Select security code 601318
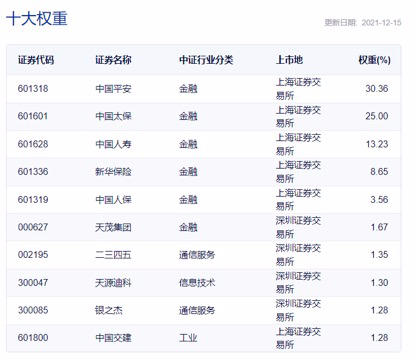Image resolution: width=418 pixels, height=360 pixels. click(x=33, y=89)
